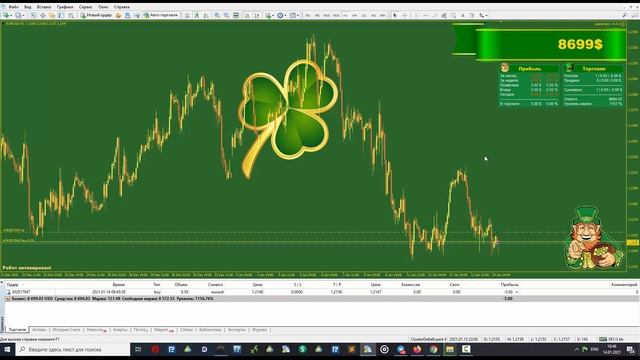Viewport: 640px width, 360px height.
Task: Select the M5 timeframe
Action: 317,15
